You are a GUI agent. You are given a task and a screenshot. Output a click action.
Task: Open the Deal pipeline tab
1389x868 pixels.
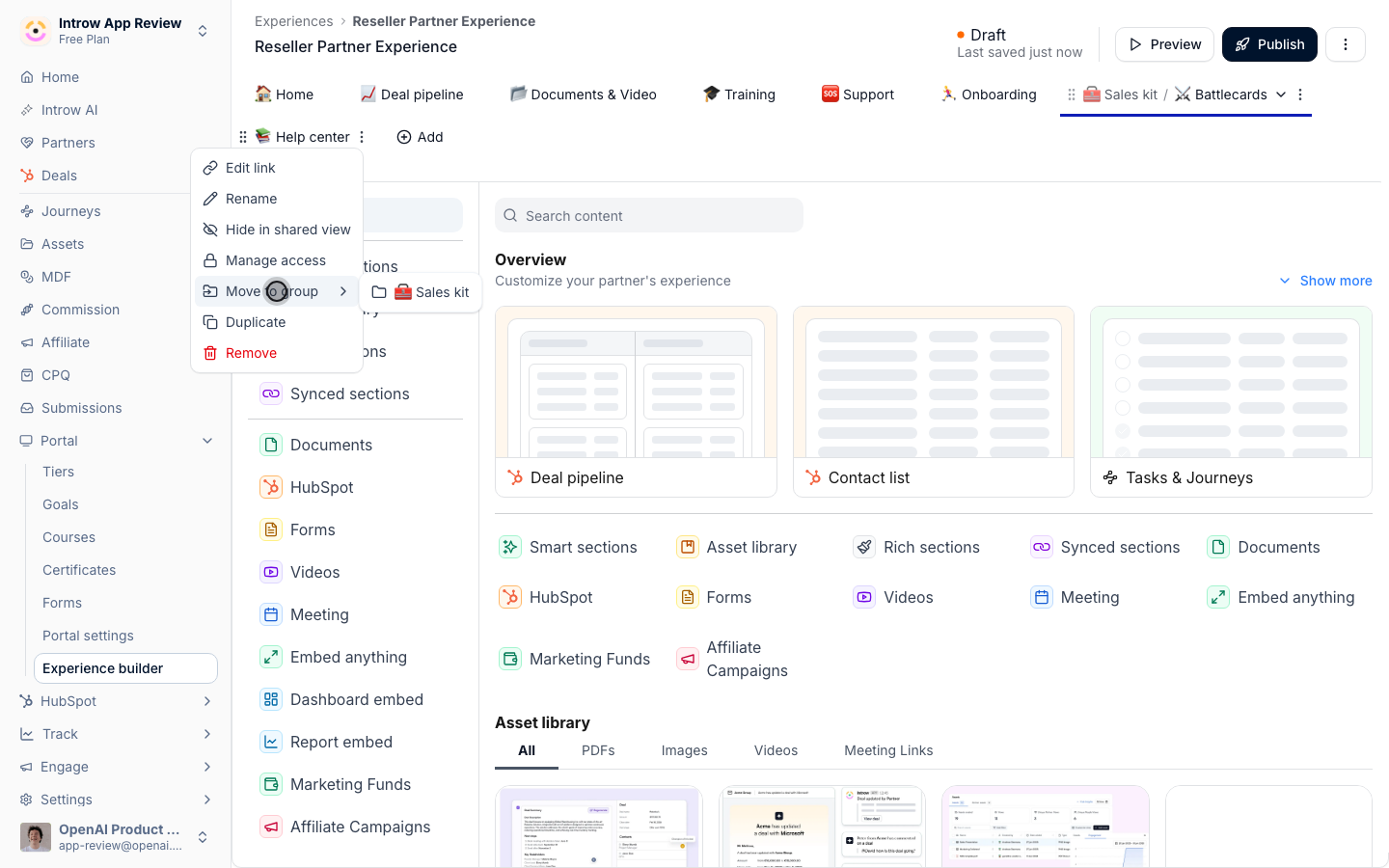tap(412, 95)
